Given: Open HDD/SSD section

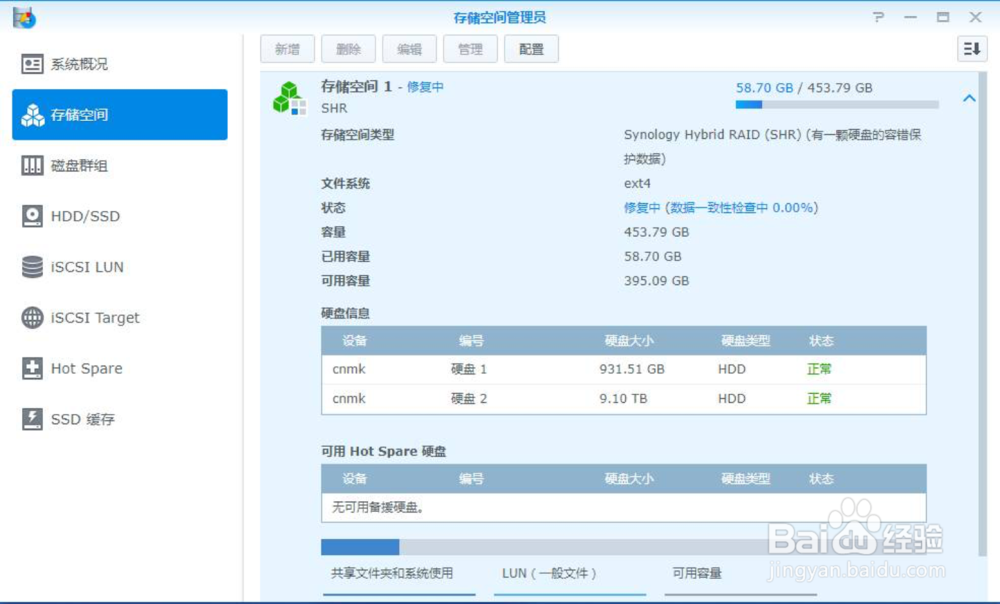Looking at the screenshot, I should pos(120,216).
